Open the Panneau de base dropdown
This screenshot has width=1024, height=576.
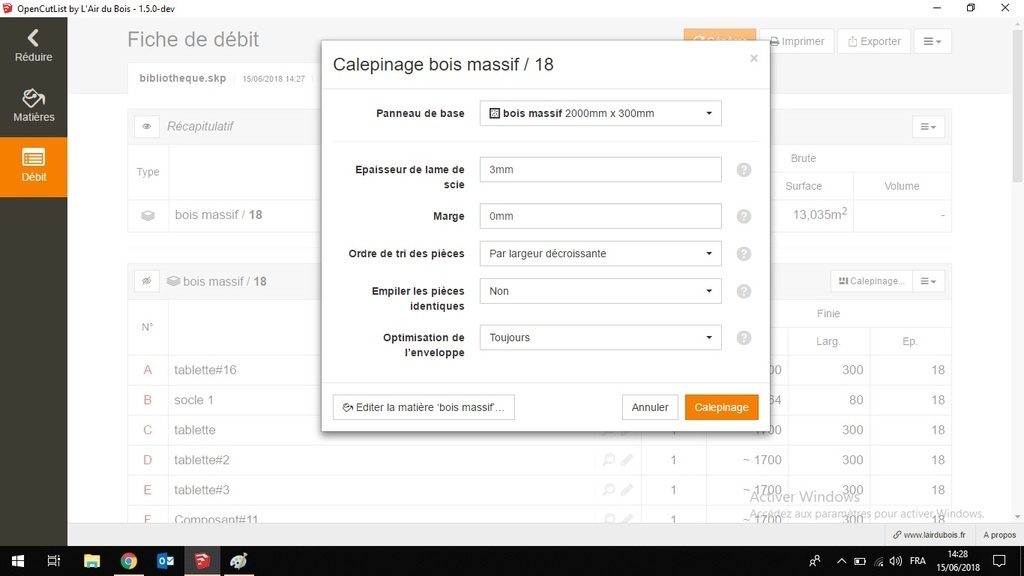(600, 113)
